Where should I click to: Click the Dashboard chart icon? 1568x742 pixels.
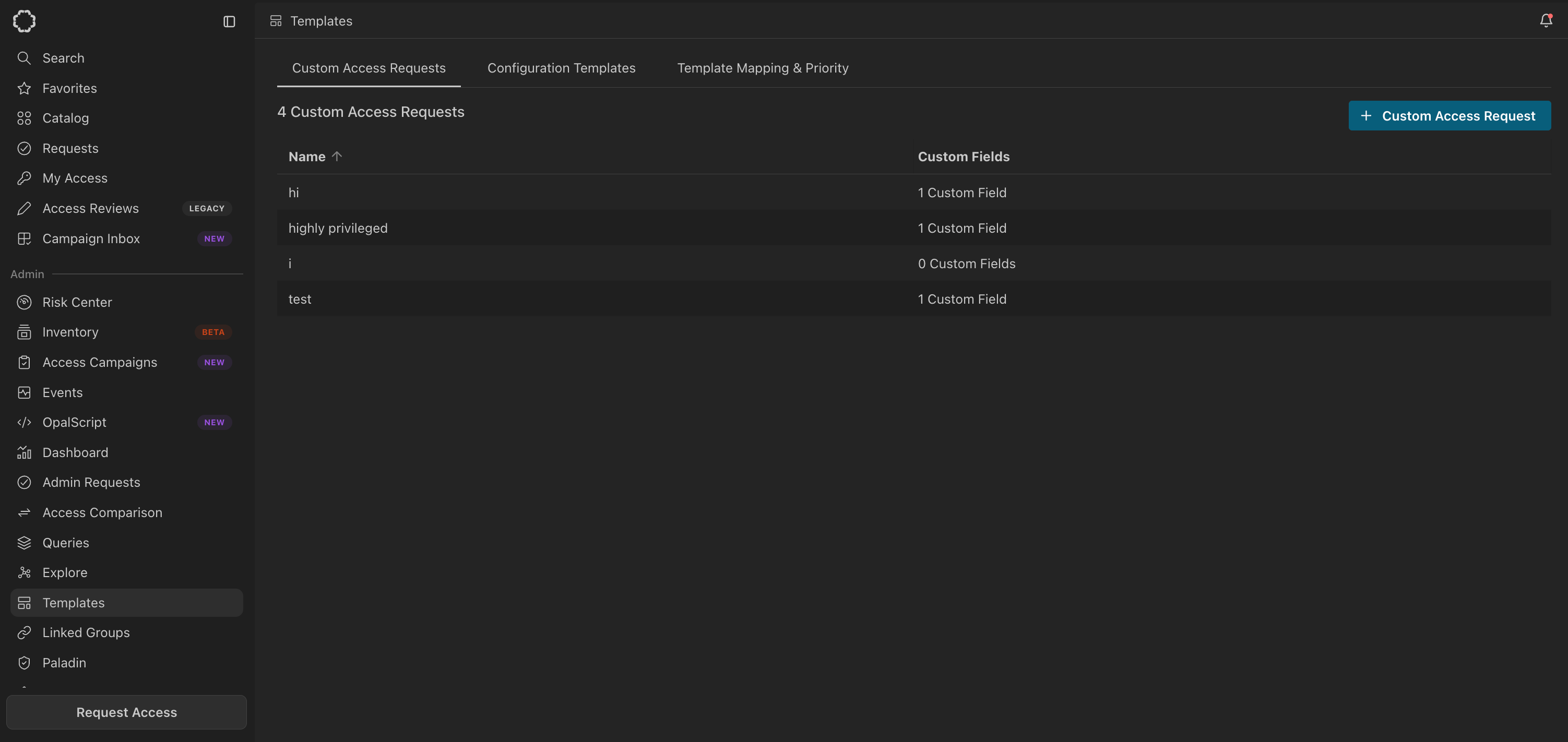point(25,452)
